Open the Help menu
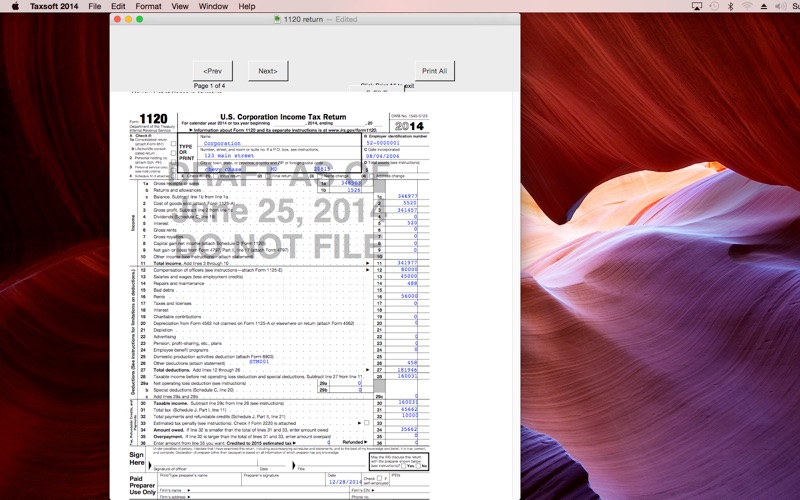Viewport: 800px width, 500px height. tap(246, 6)
